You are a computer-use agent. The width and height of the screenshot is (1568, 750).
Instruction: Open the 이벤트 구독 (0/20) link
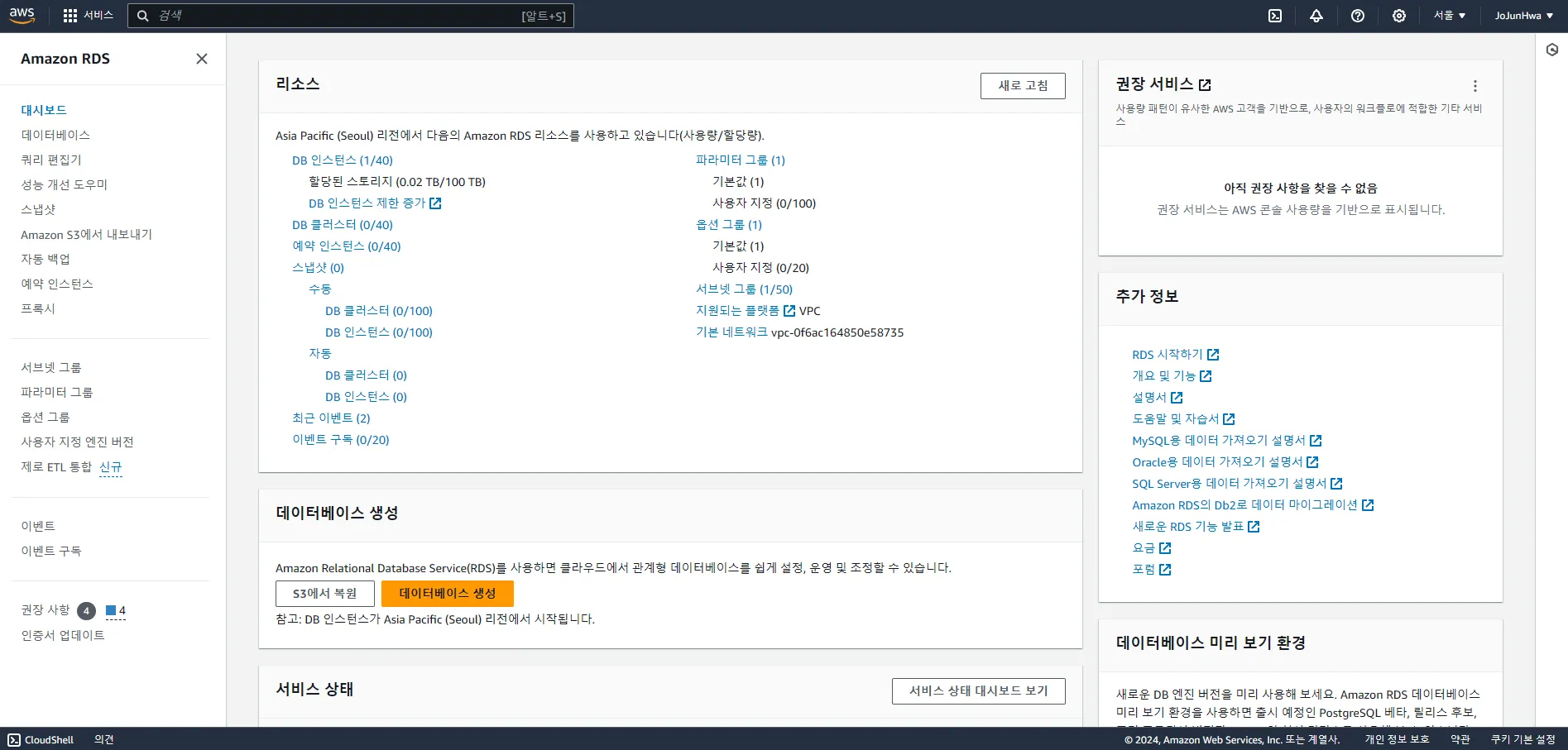click(x=341, y=440)
